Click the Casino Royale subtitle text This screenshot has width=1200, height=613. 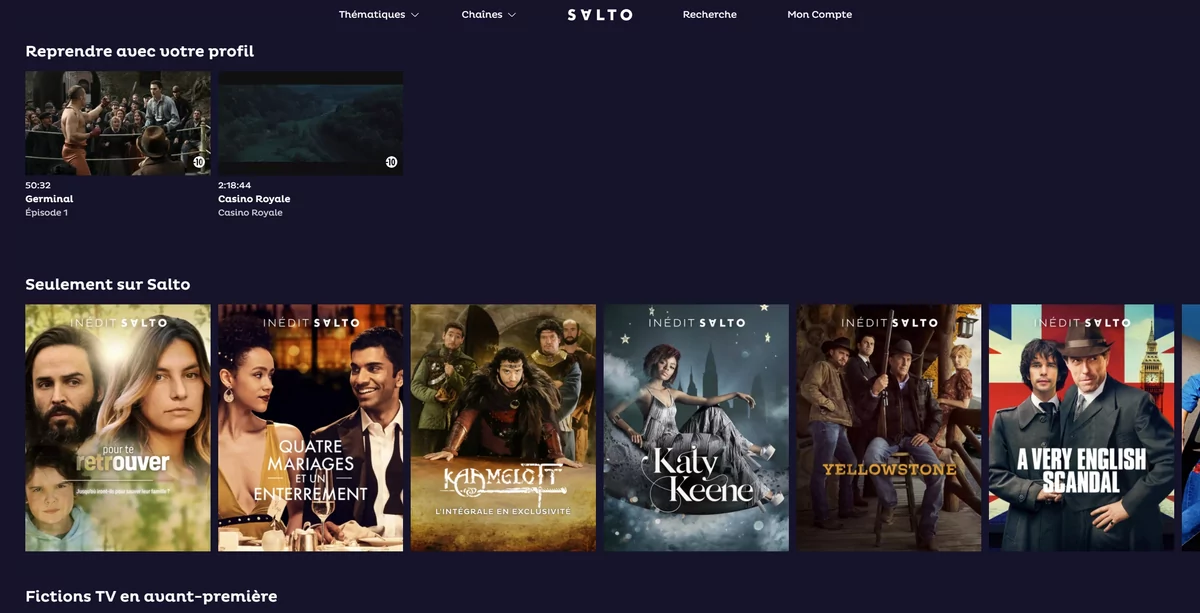click(250, 213)
